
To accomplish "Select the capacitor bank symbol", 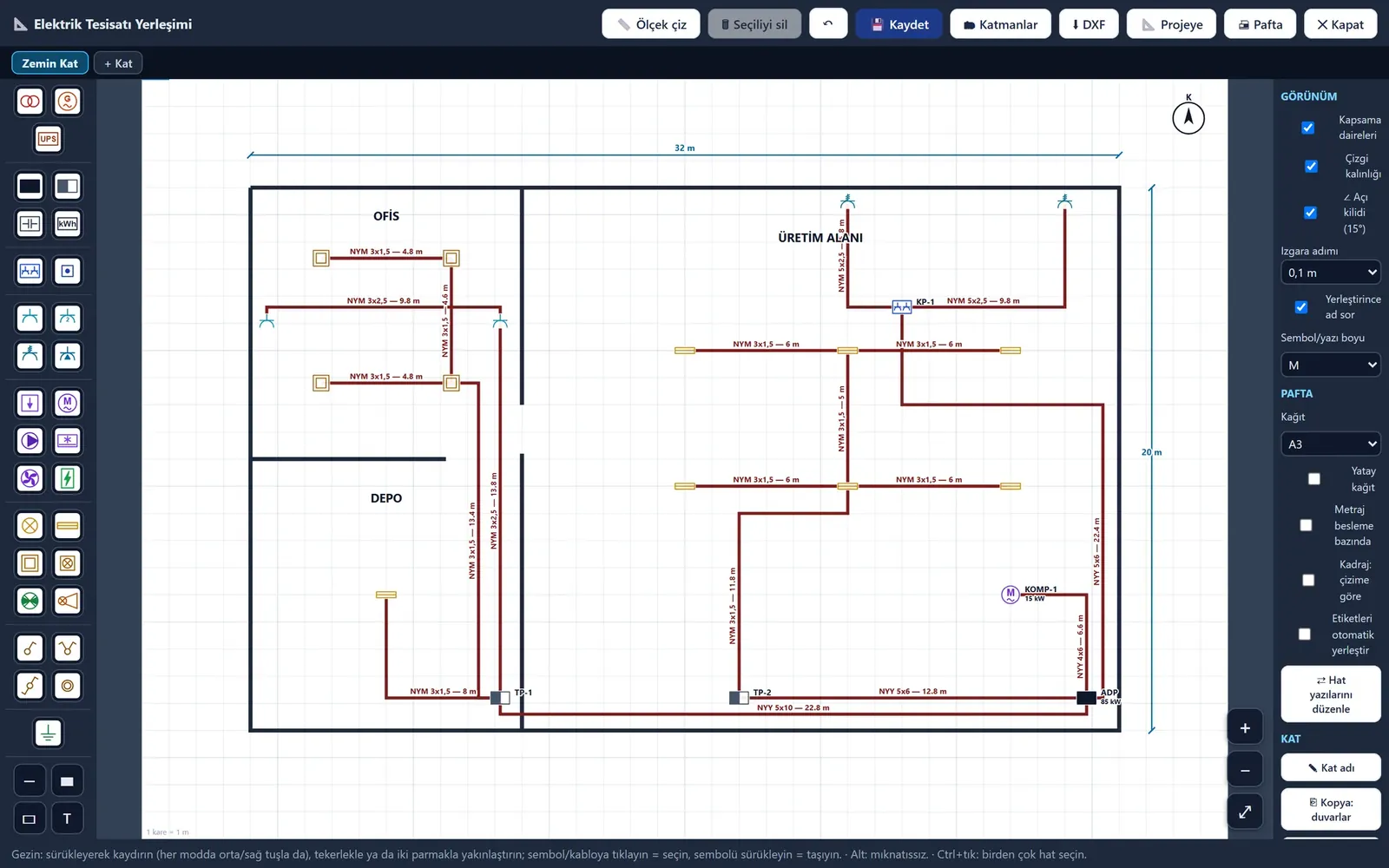I will click(30, 224).
